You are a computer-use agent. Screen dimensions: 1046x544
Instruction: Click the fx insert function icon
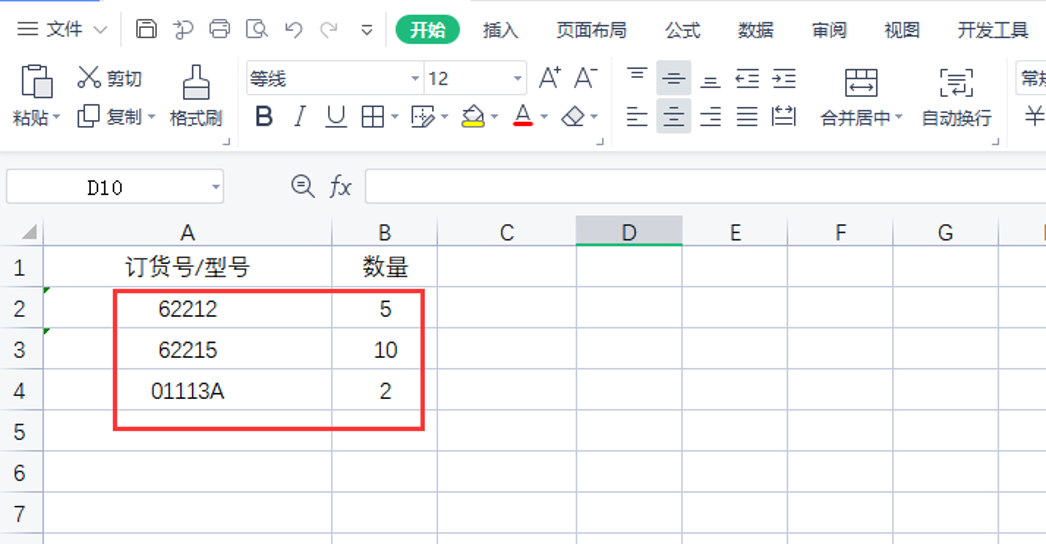tap(341, 186)
